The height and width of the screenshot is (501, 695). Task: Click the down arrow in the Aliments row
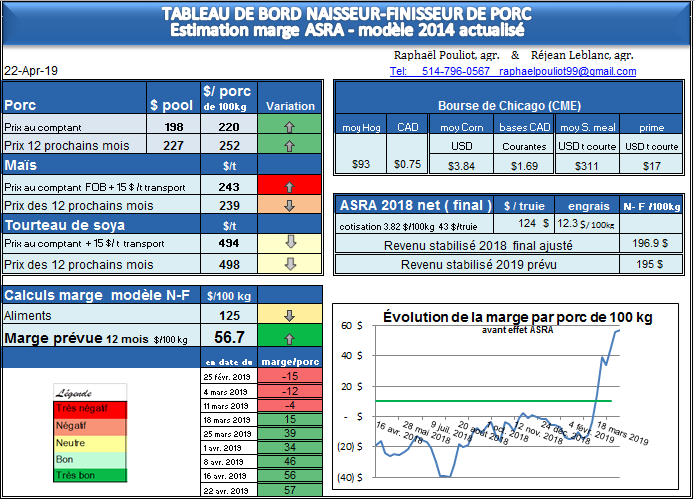pos(290,316)
